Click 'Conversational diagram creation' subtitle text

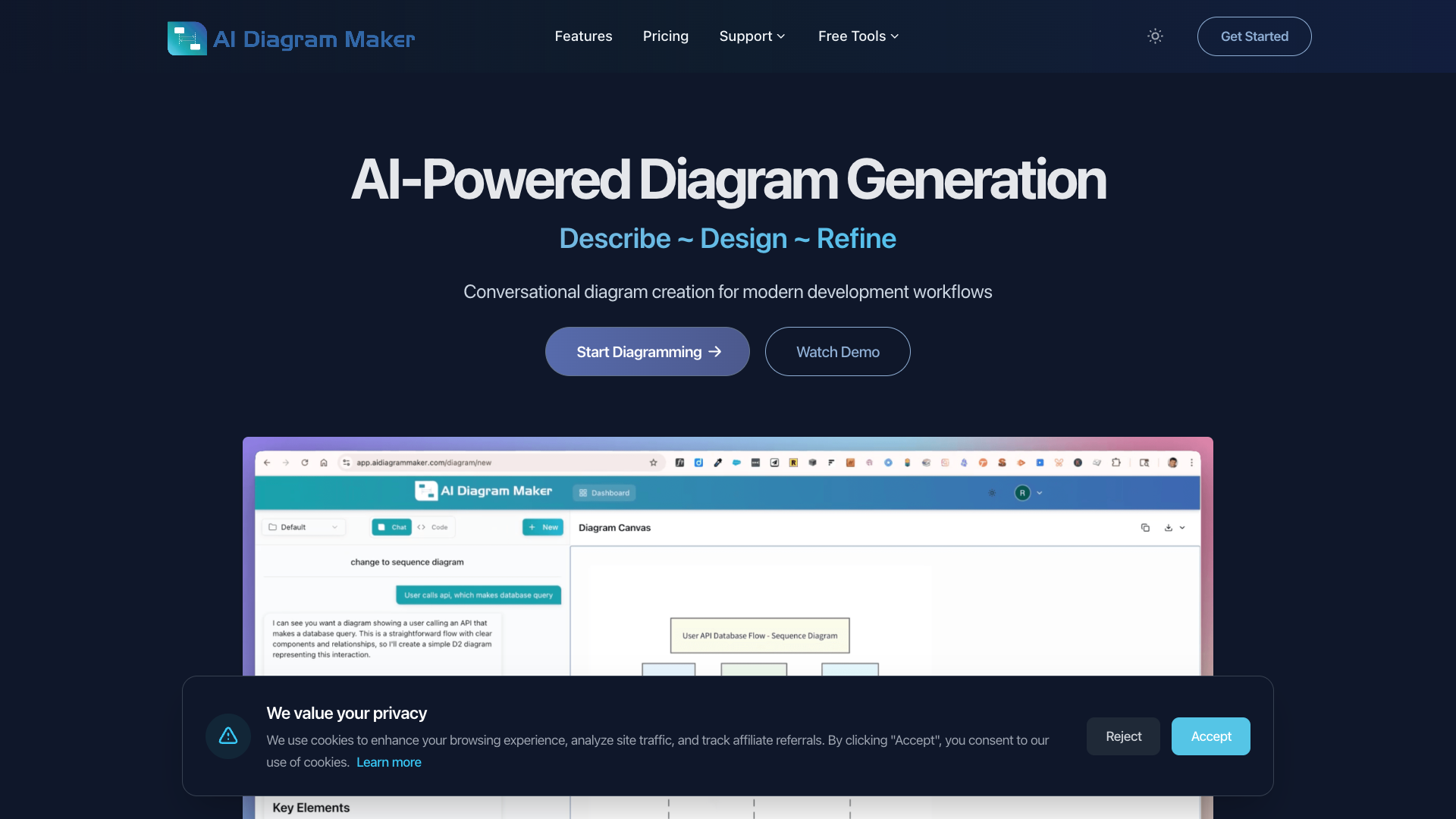pyautogui.click(x=728, y=292)
